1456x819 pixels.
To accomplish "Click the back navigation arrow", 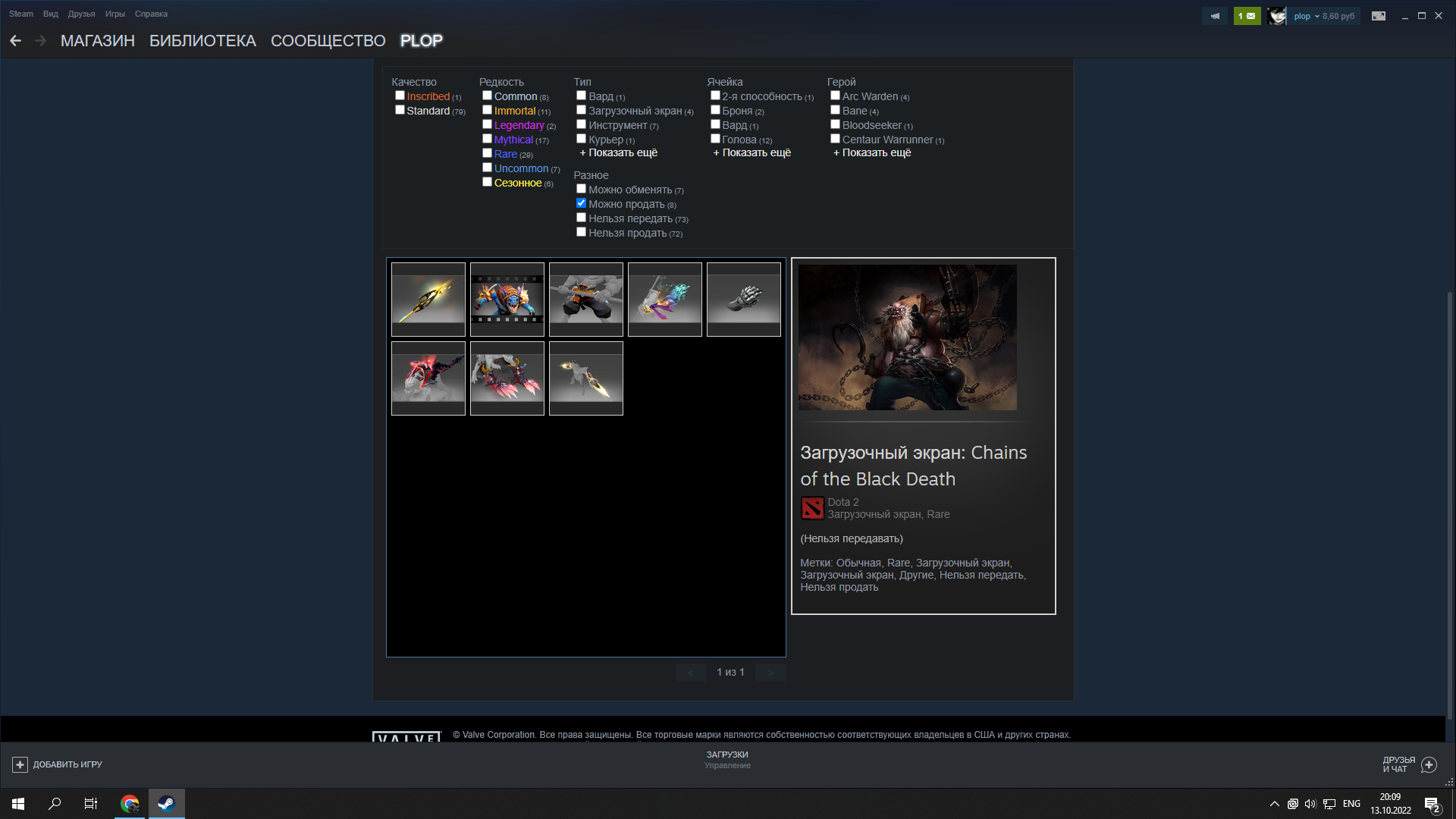I will pos(16,41).
